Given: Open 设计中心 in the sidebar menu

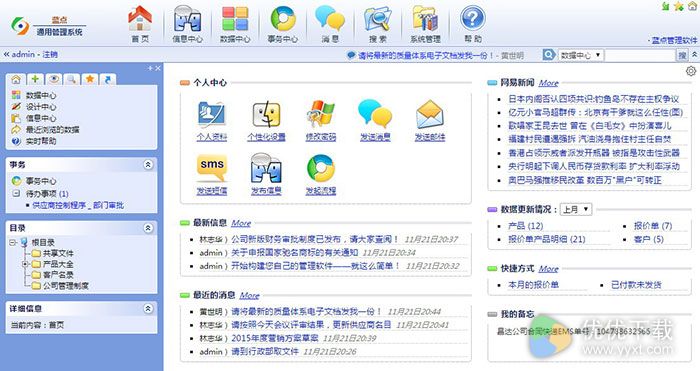Looking at the screenshot, I should (41, 107).
